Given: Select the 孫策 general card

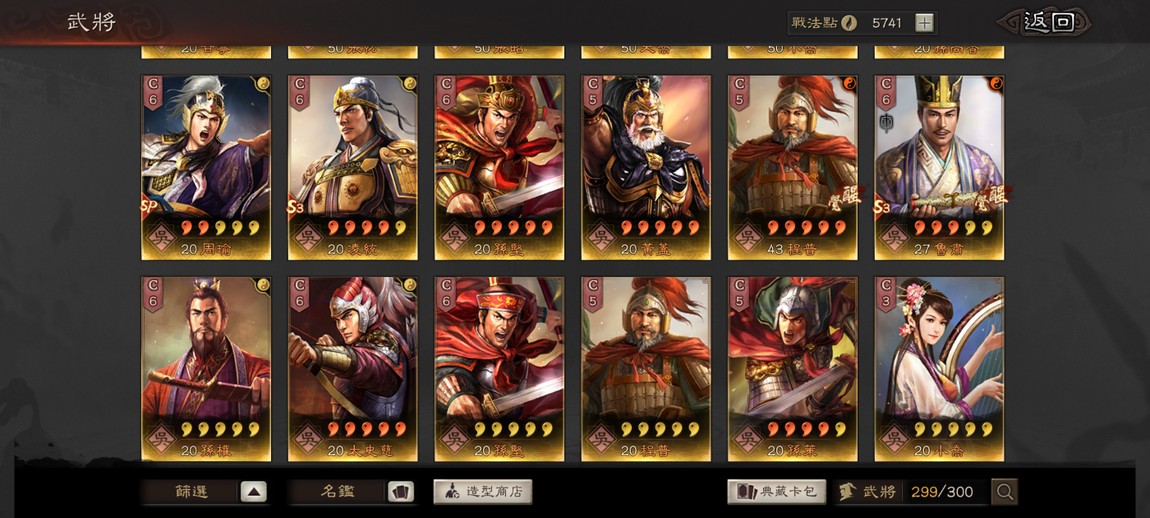Looking at the screenshot, I should pos(793,369).
